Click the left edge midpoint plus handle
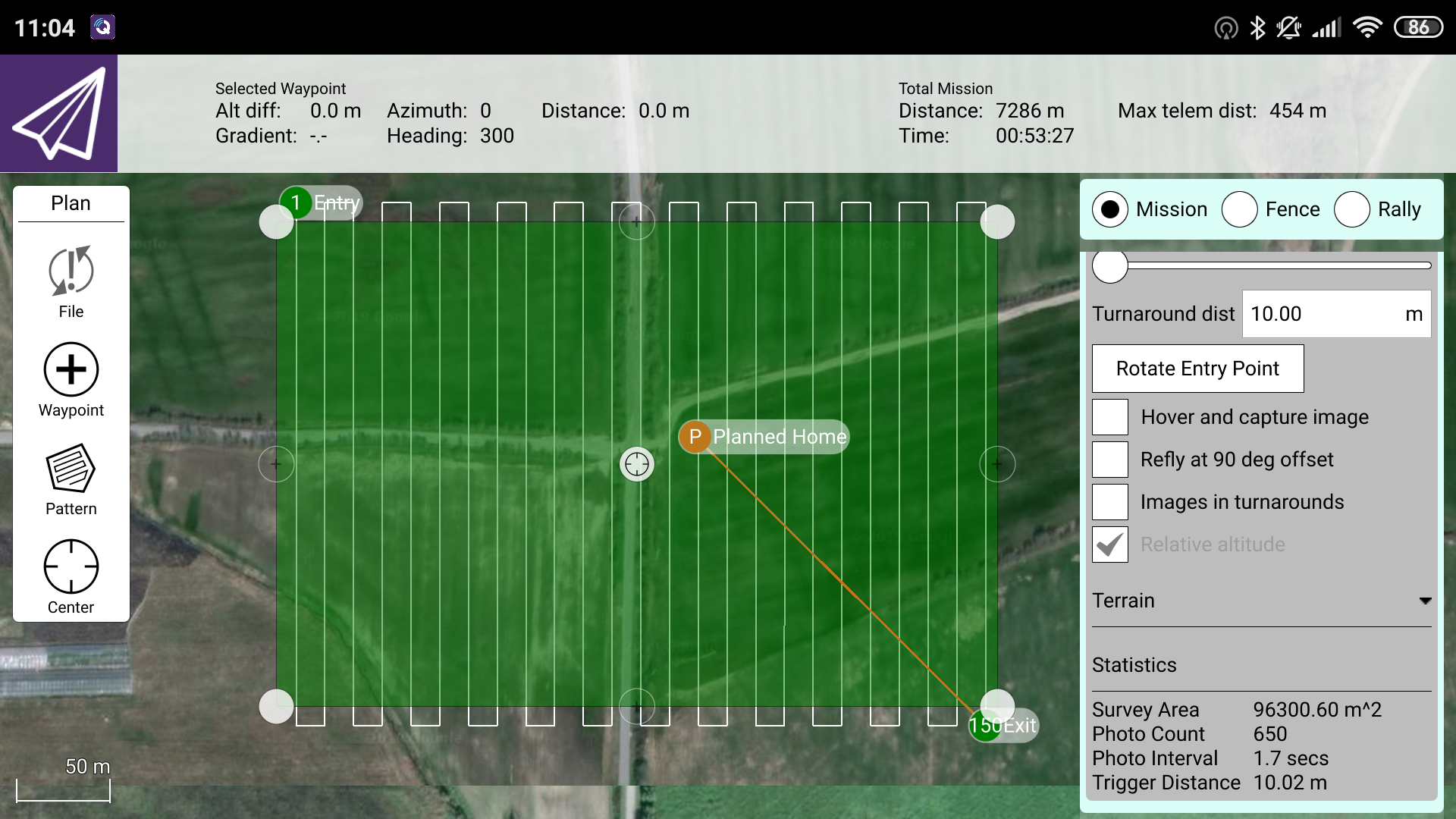Screen dimensions: 1456x819 [276, 464]
